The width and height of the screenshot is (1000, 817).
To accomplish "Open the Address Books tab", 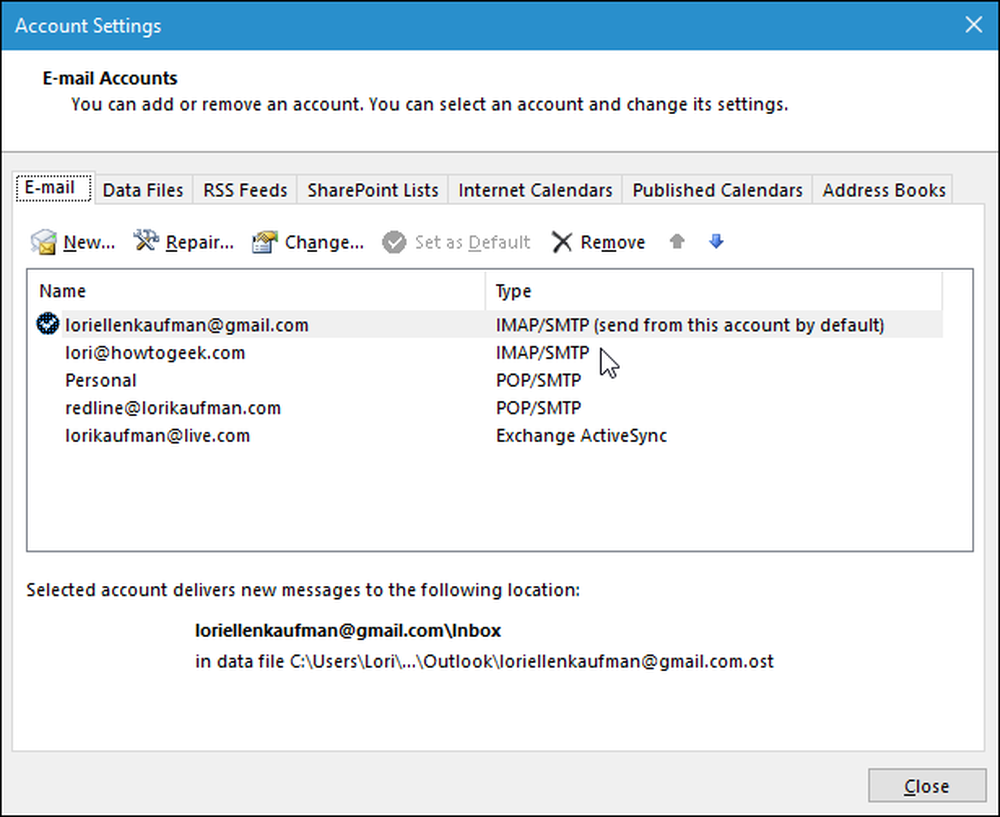I will click(x=883, y=190).
